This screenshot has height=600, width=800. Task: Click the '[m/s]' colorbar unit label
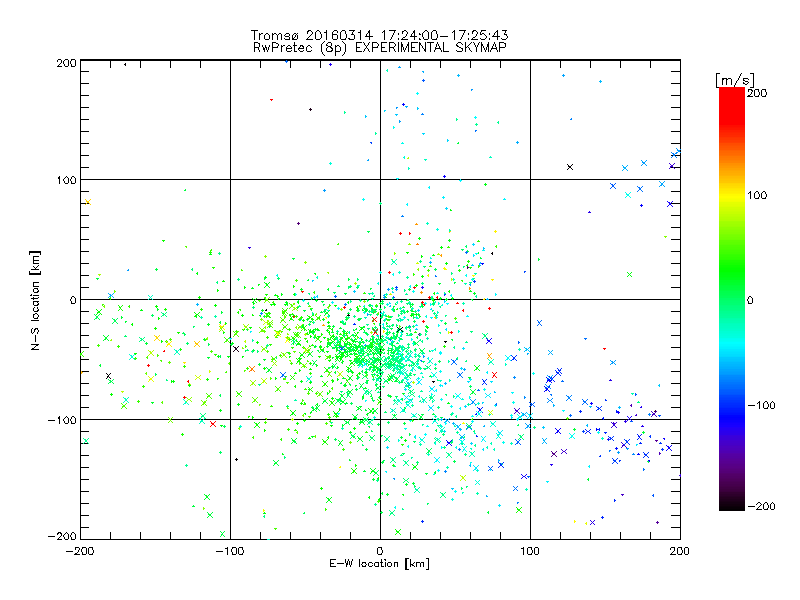(735, 80)
